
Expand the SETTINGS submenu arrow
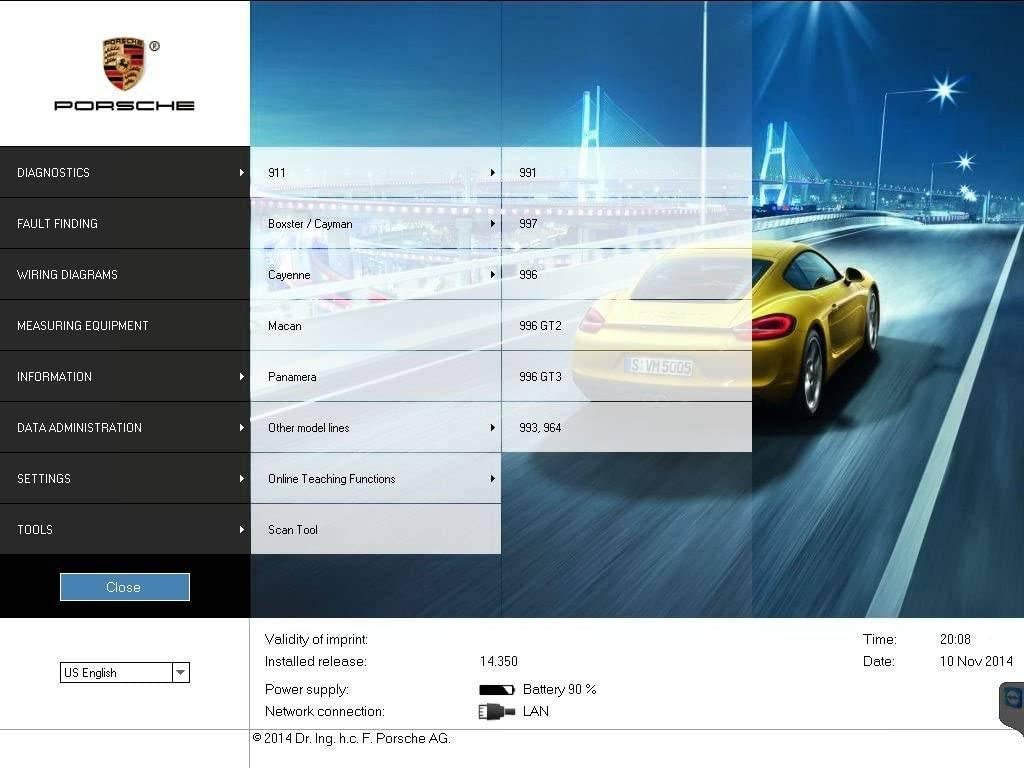[242, 478]
